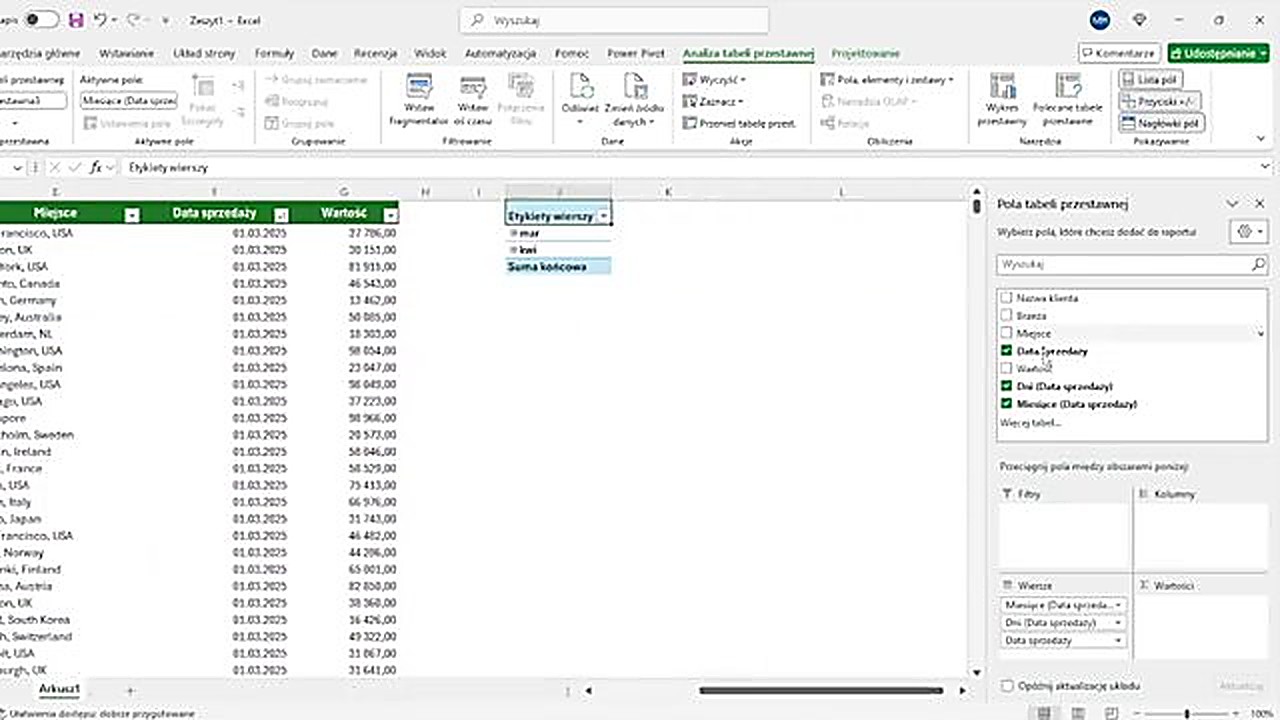The image size is (1280, 720).
Task: Check the Nazwa klienta field checkbox
Action: (1006, 298)
